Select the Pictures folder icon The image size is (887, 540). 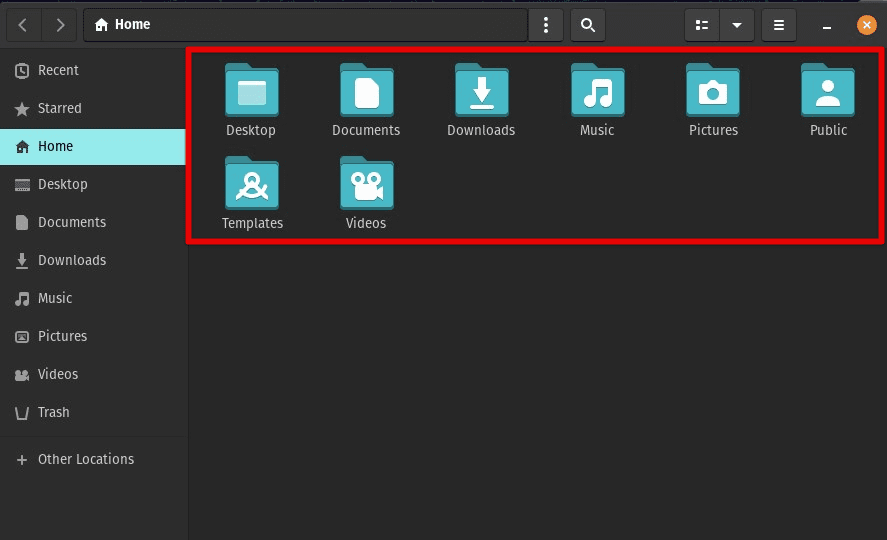713,90
